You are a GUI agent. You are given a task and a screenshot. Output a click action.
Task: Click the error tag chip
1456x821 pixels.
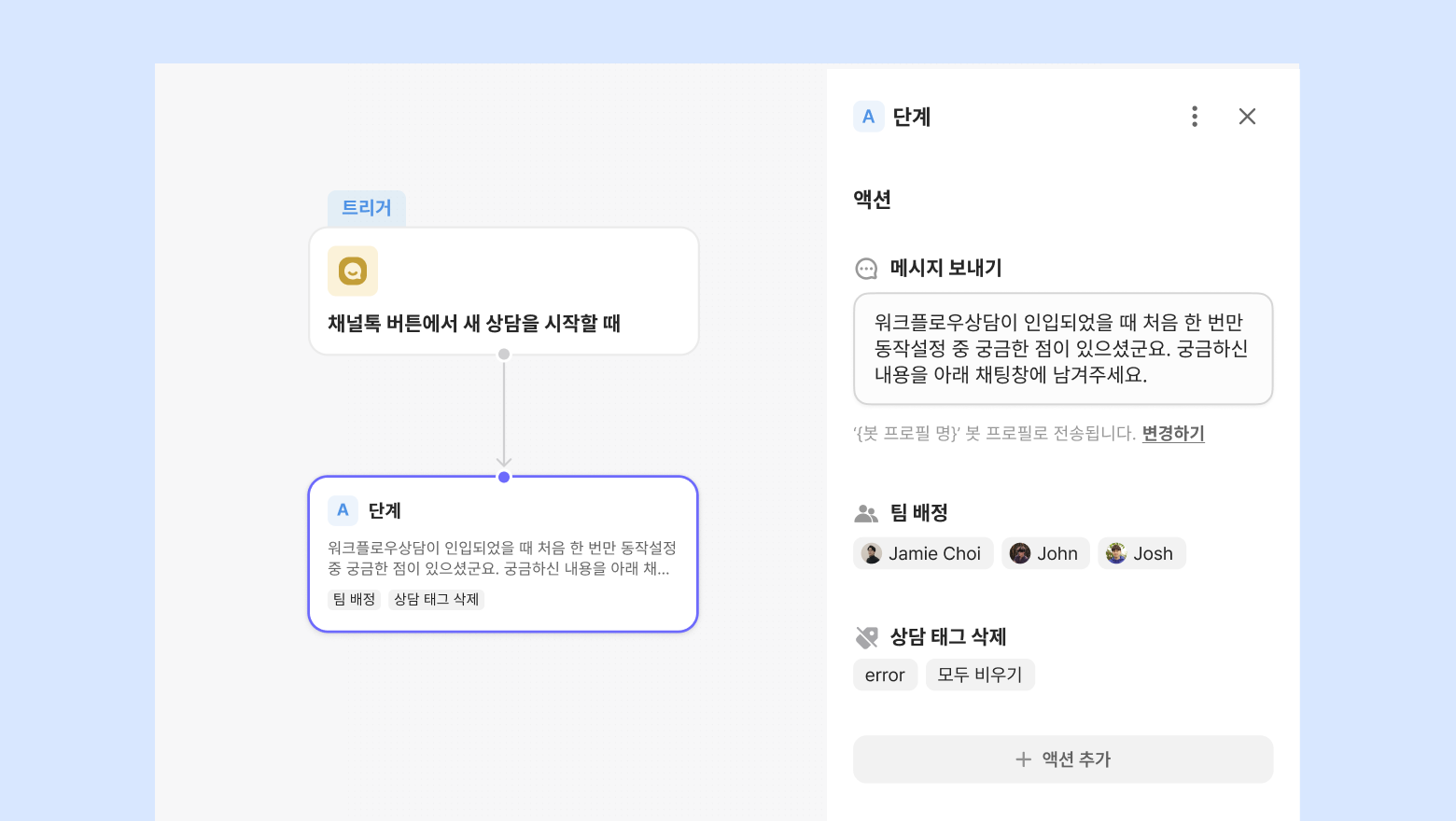click(885, 675)
